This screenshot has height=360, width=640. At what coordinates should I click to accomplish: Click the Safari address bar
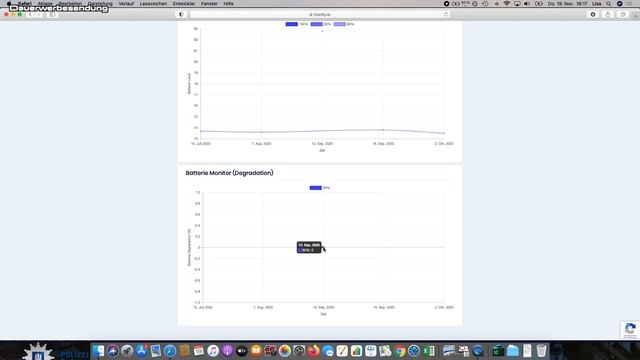[x=320, y=14]
